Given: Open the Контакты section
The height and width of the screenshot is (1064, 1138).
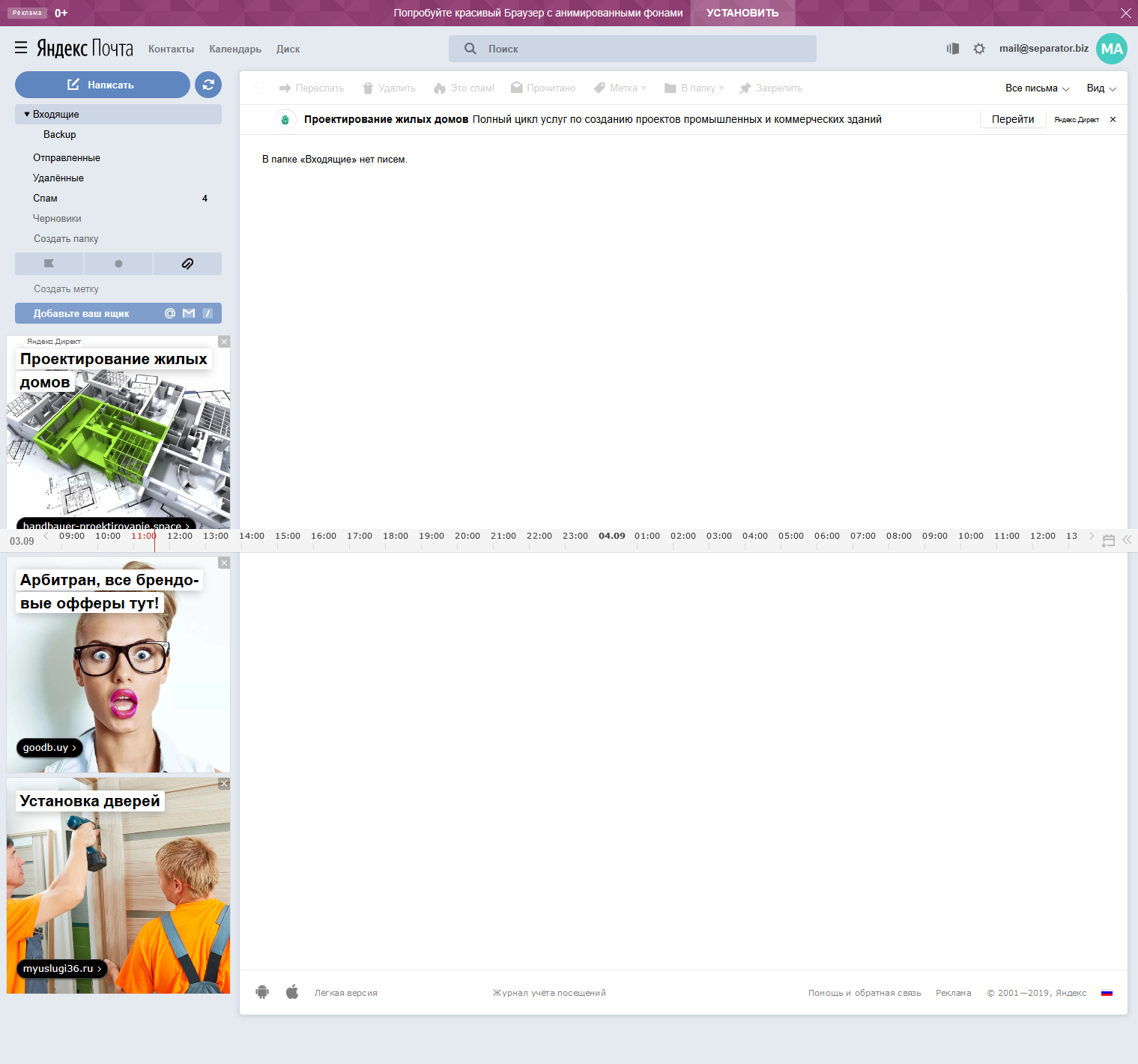Looking at the screenshot, I should [171, 49].
